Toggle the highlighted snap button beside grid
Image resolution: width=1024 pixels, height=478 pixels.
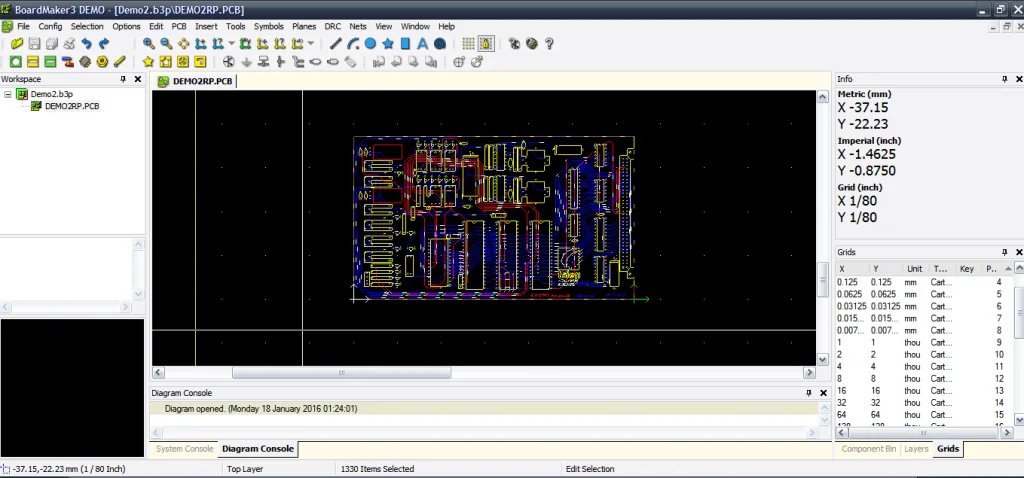pos(485,44)
